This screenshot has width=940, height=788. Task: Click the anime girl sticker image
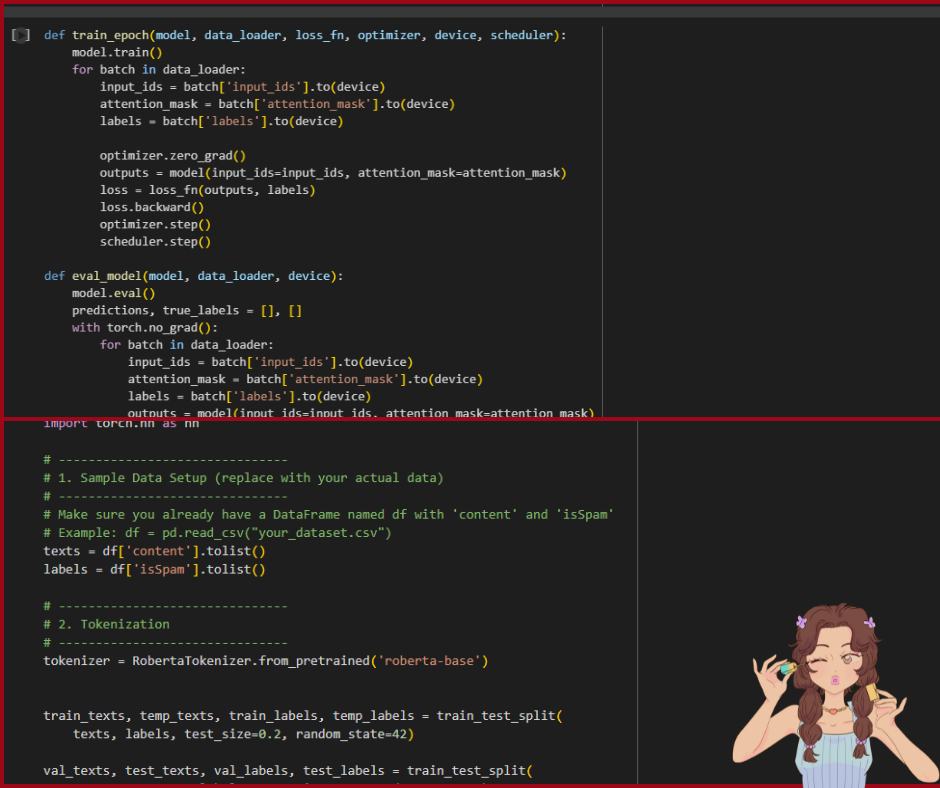point(836,694)
